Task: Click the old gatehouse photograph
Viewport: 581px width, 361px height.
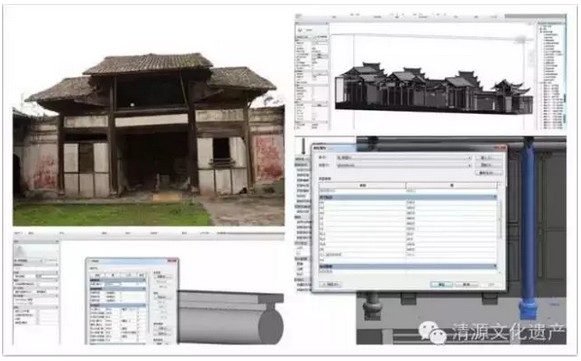Action: tap(149, 139)
